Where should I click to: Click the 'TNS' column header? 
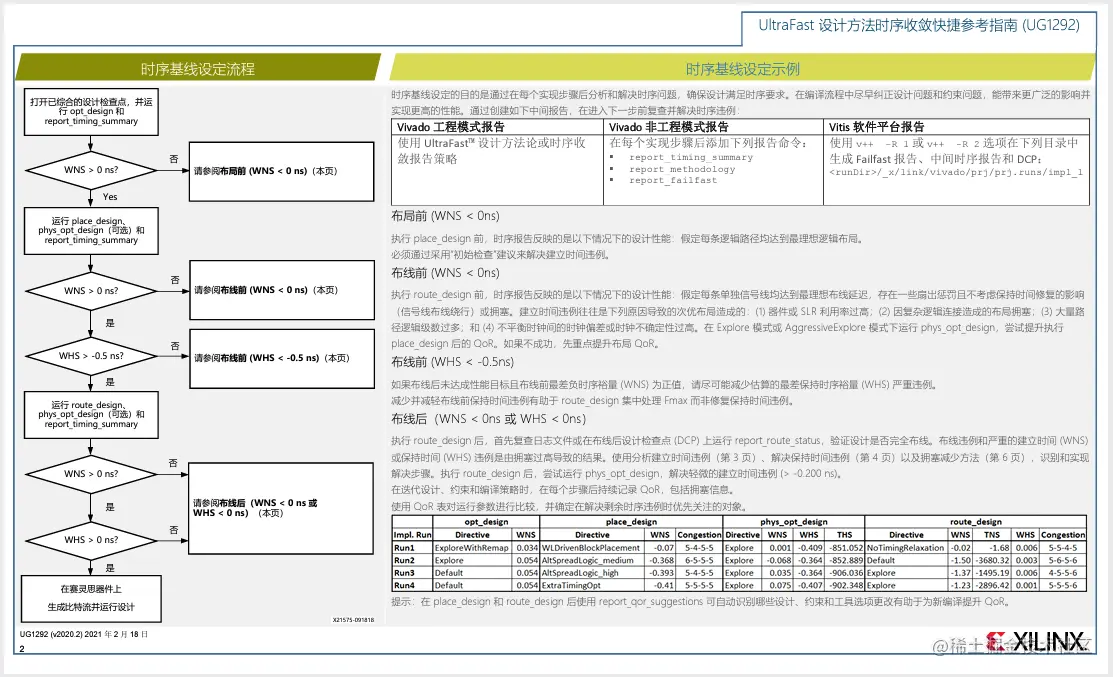[x=992, y=534]
